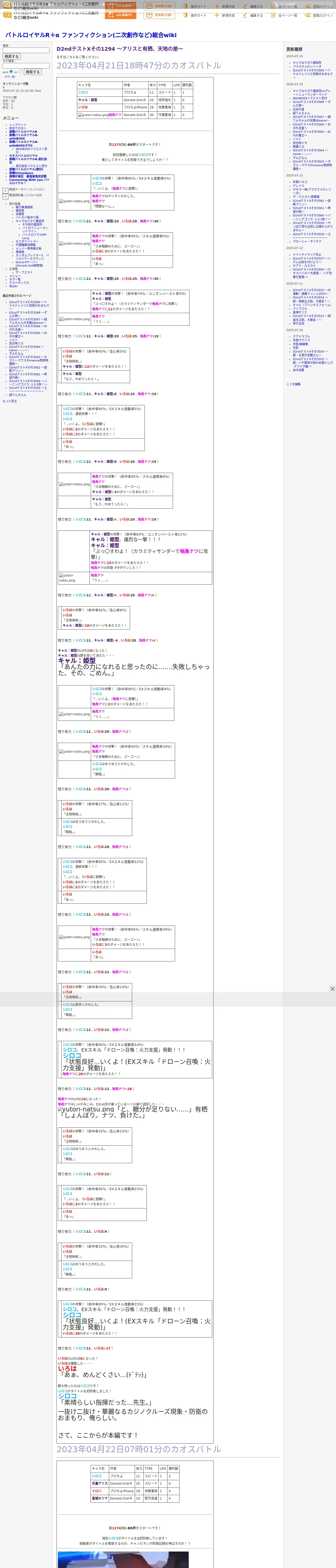
Task: Open the バトロイ駄弁り板 link
Action: (x=27, y=217)
